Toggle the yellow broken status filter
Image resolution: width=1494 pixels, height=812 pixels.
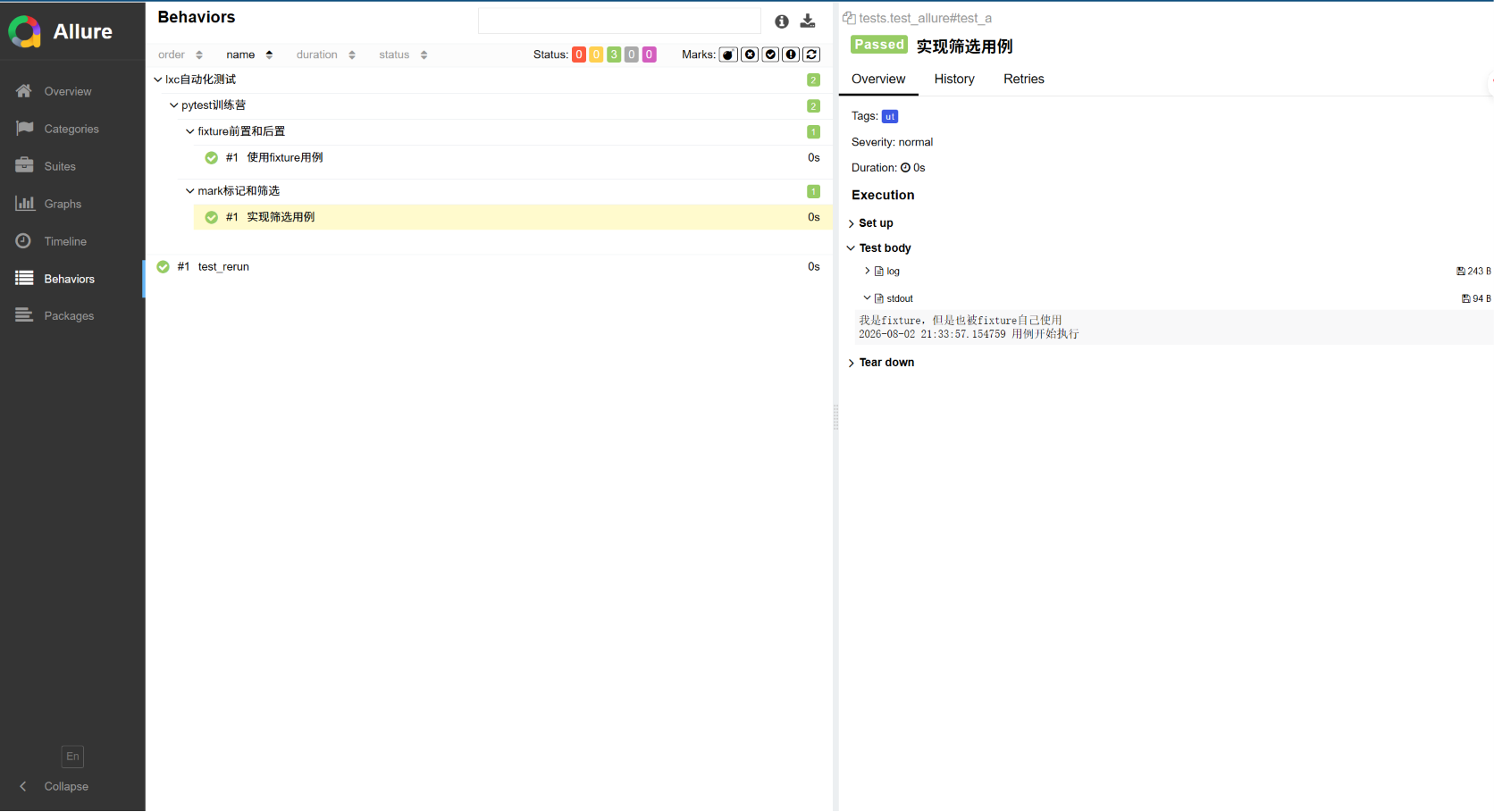[x=596, y=54]
